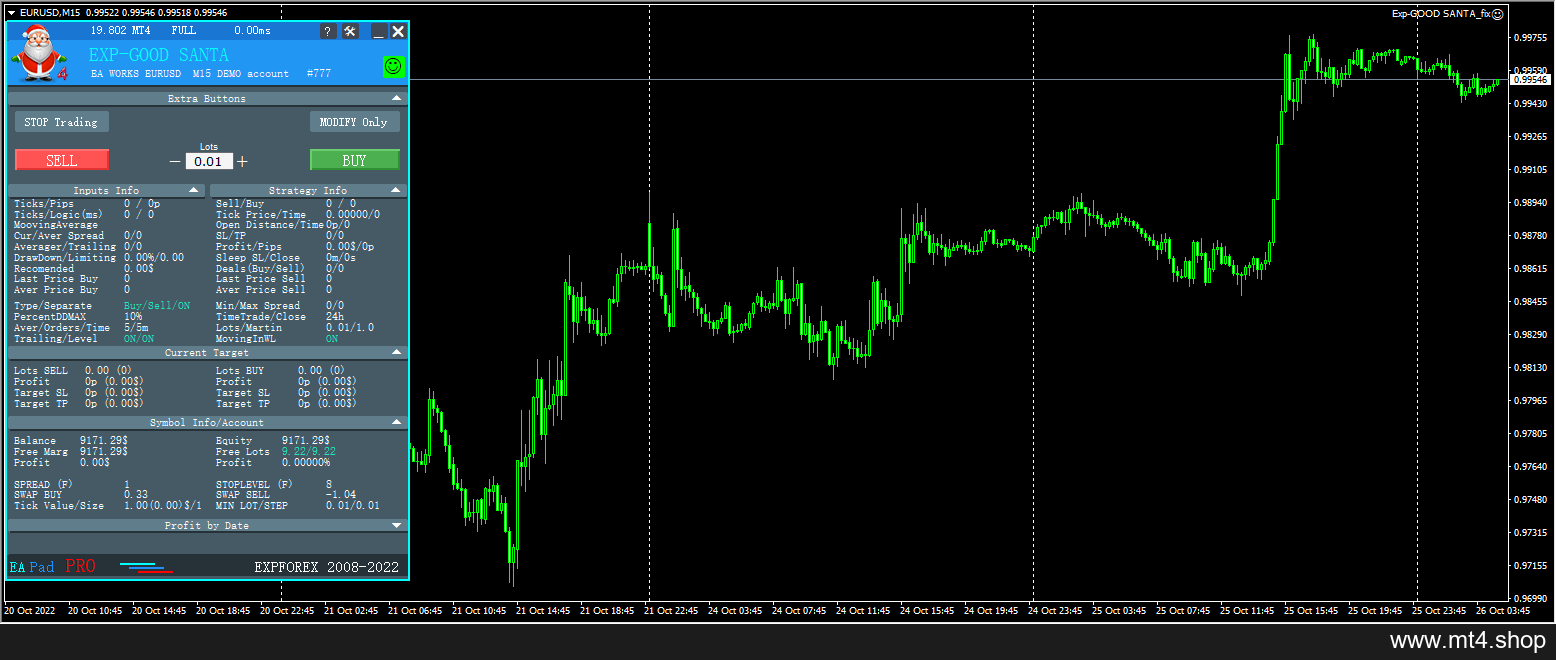Click the Lots/Martin 0.01/1.0 value
Viewport: 1556px width, 660px height.
(349, 328)
